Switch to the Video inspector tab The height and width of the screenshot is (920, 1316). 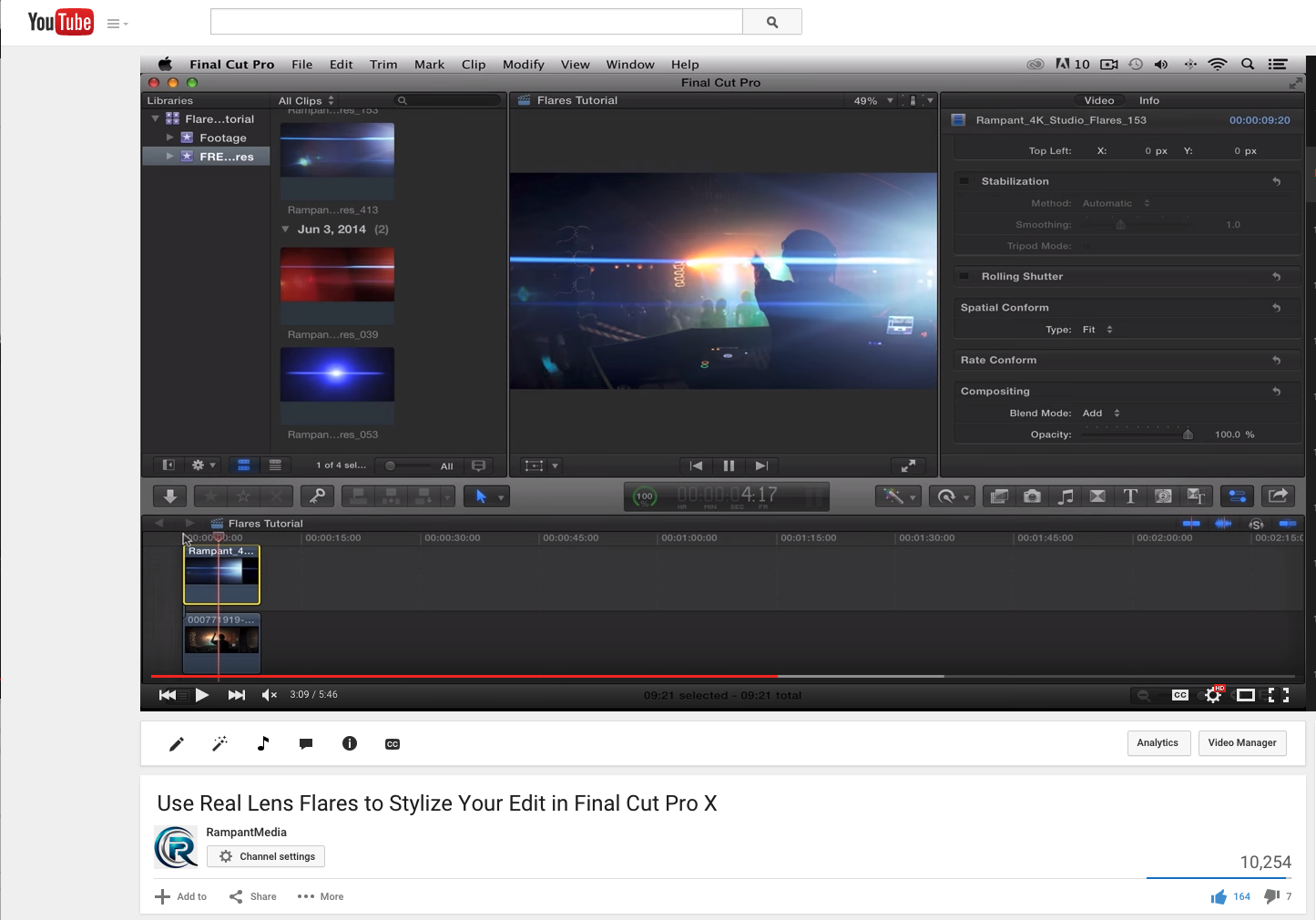tap(1099, 101)
